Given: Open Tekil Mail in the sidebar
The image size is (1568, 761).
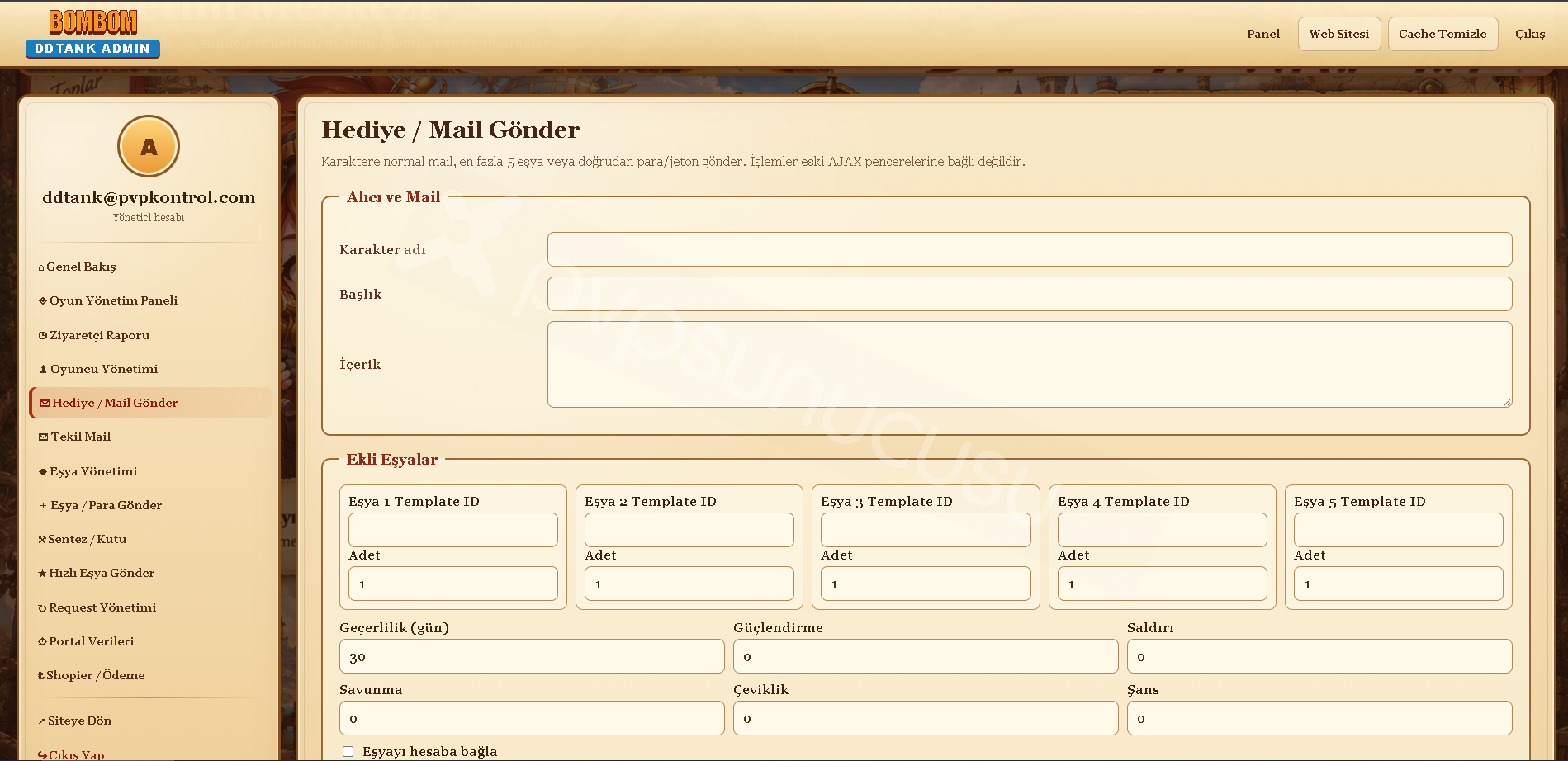Looking at the screenshot, I should 74,437.
